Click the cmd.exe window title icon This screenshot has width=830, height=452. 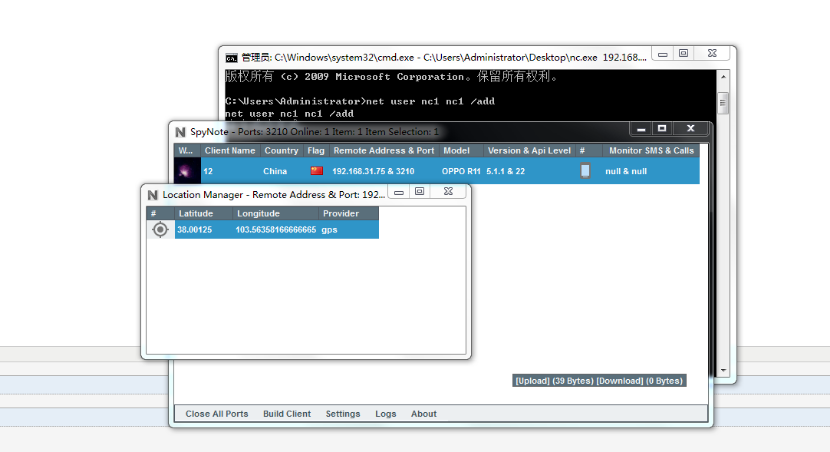click(x=231, y=58)
